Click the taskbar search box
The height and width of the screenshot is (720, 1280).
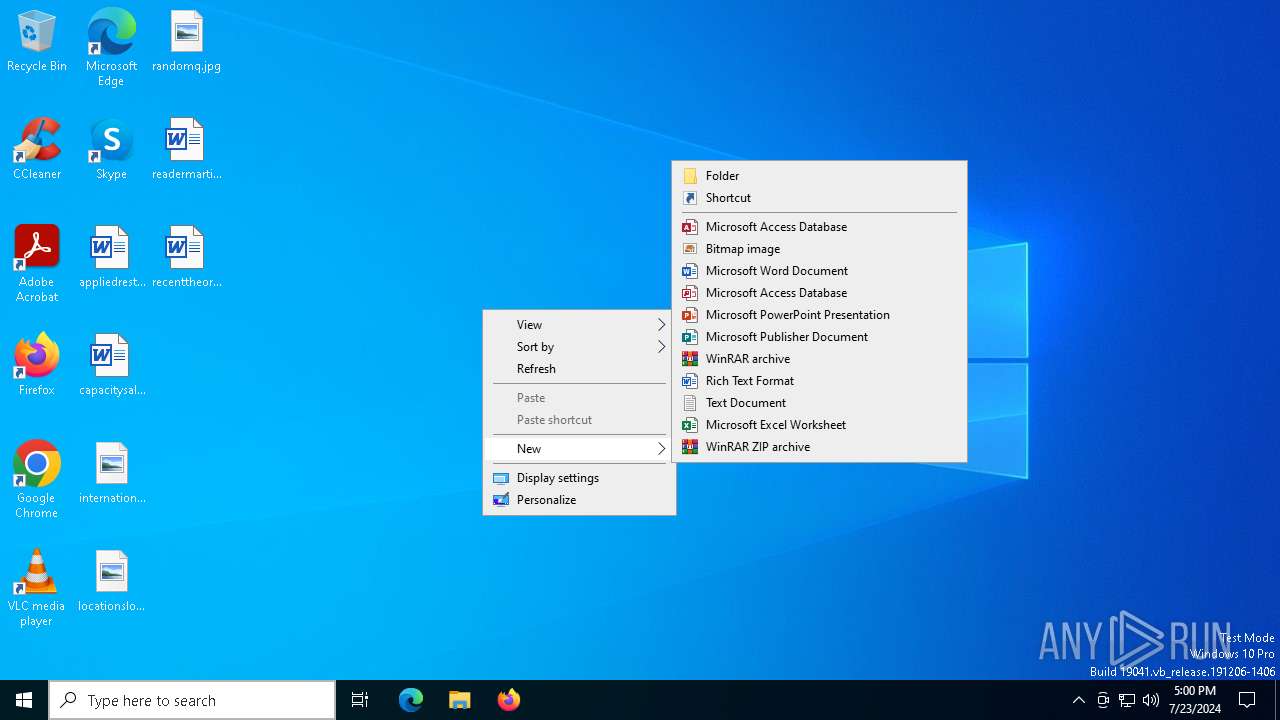tap(192, 700)
